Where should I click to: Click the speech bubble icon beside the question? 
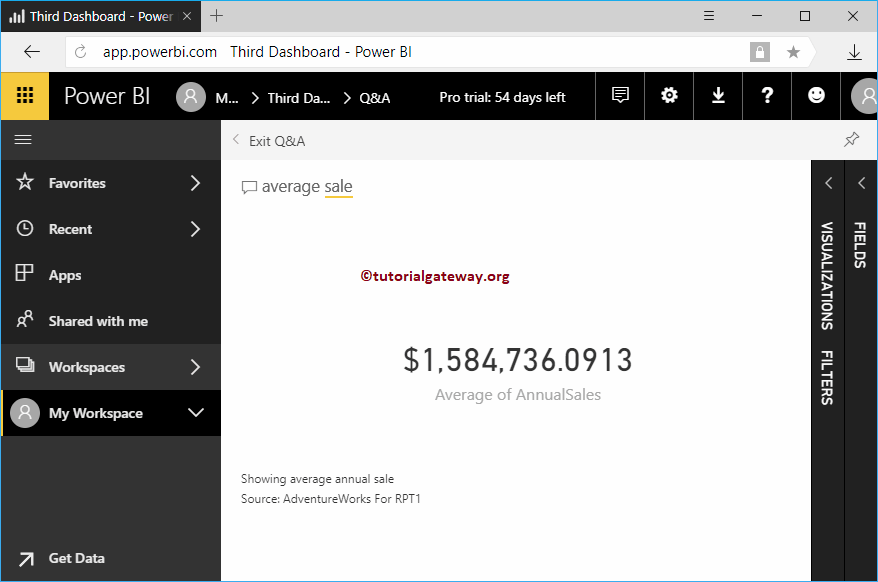pyautogui.click(x=249, y=186)
